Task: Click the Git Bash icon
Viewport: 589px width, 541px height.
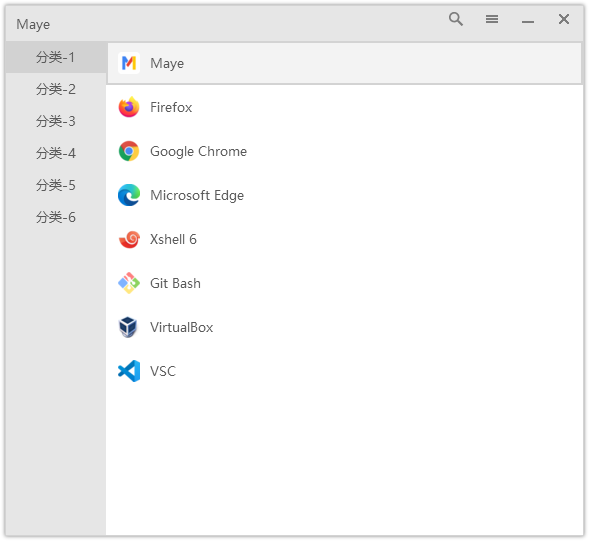Action: 129,283
